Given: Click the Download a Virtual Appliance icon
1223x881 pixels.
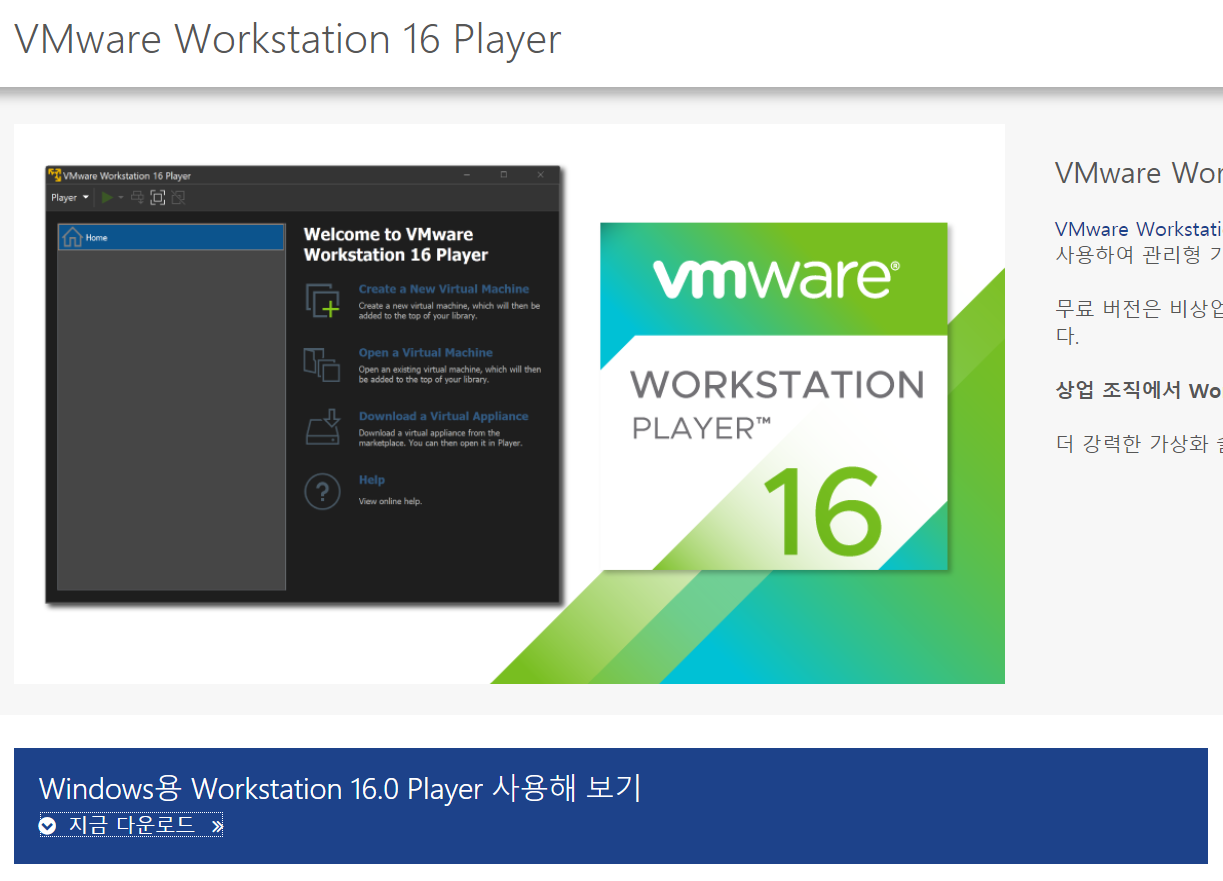Looking at the screenshot, I should (x=322, y=428).
